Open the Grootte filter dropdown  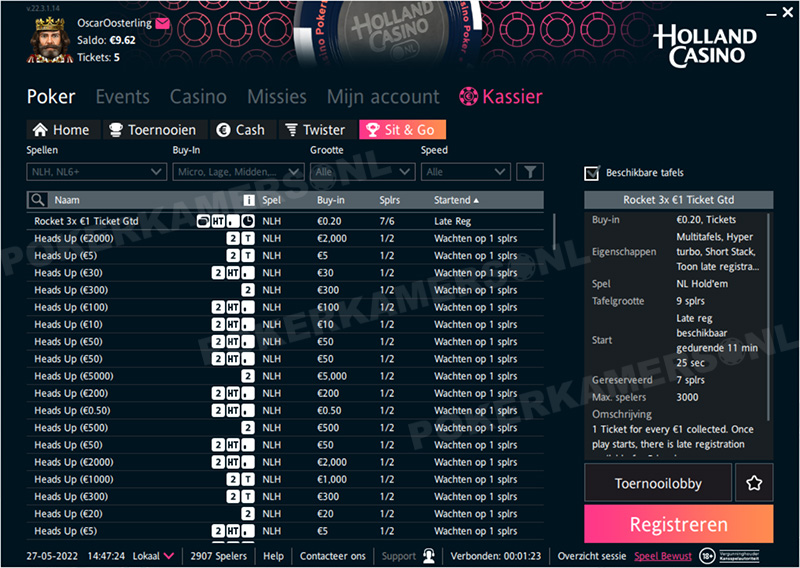(x=362, y=172)
